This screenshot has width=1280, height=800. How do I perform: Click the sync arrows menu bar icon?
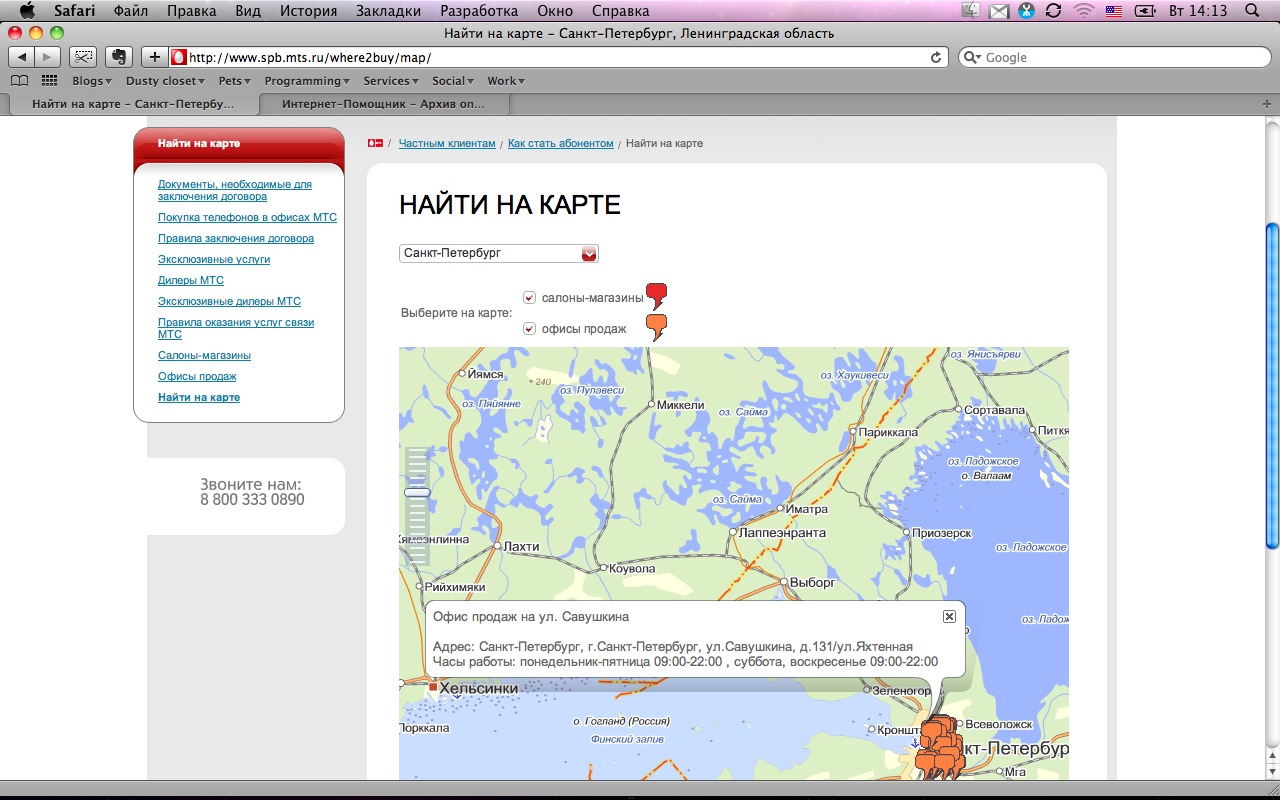[x=1053, y=11]
